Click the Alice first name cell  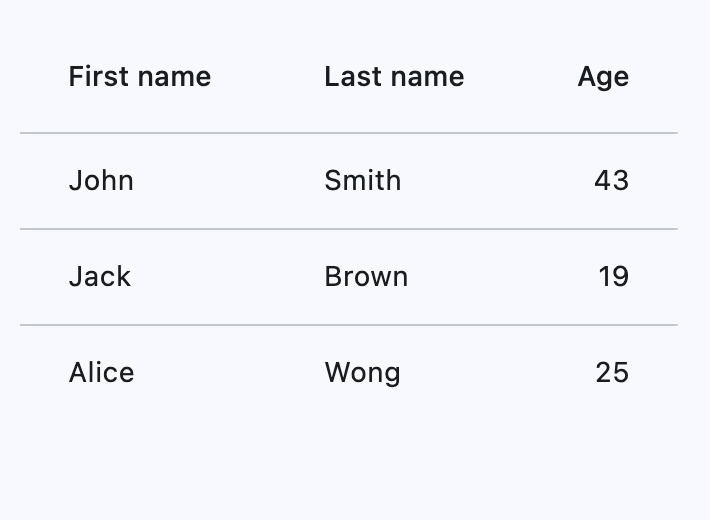pyautogui.click(x=101, y=373)
